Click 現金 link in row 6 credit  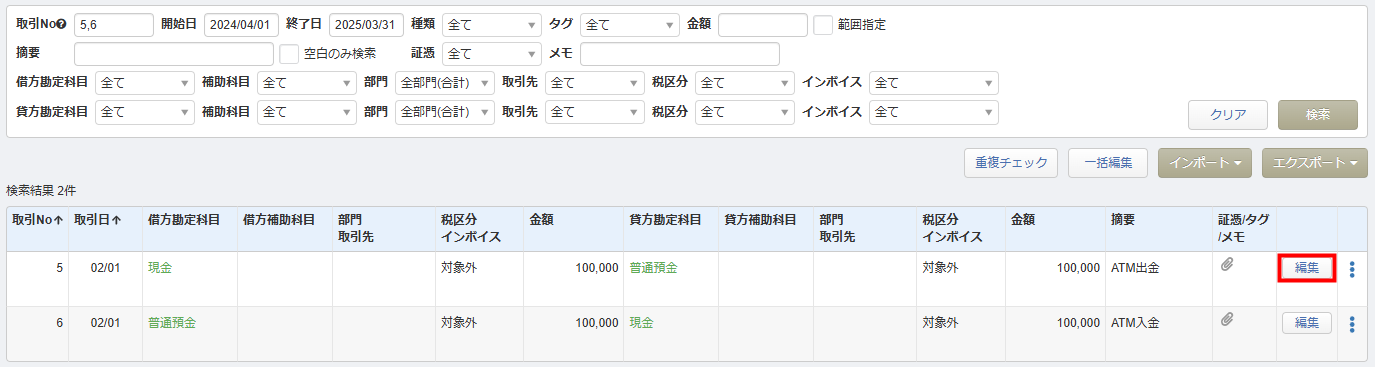tap(642, 322)
